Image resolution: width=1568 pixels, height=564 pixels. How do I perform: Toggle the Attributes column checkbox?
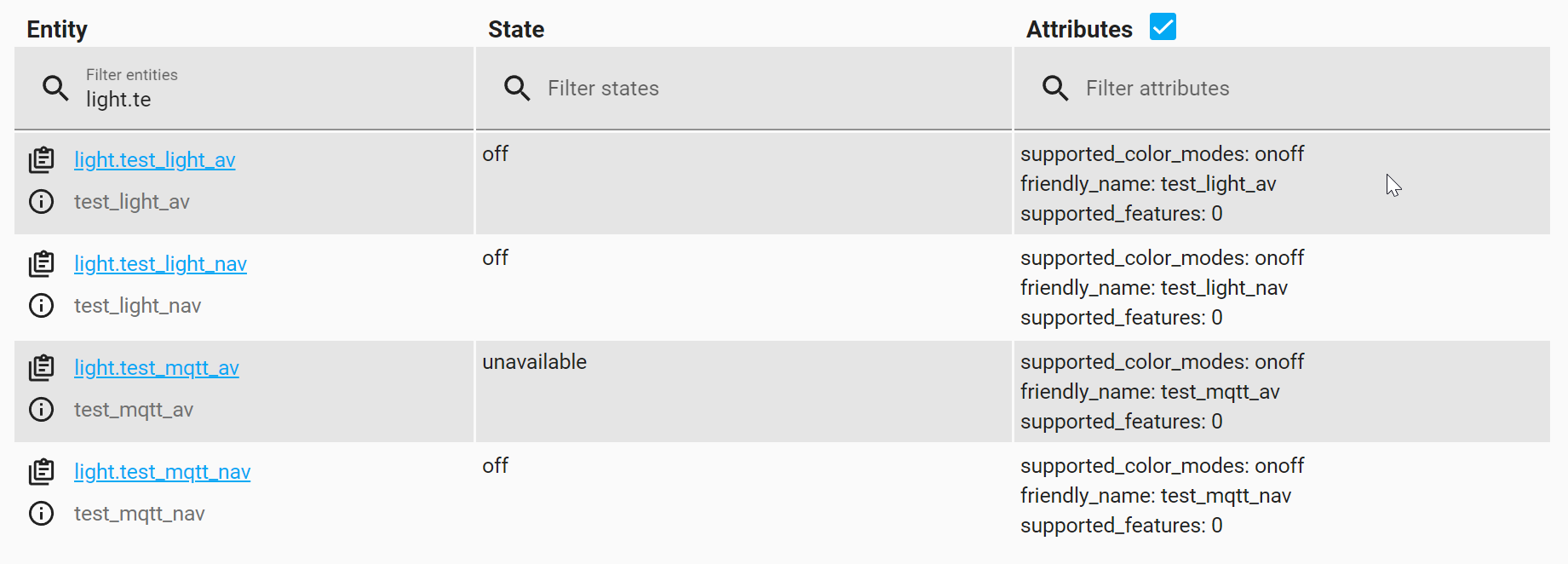pos(1163,26)
